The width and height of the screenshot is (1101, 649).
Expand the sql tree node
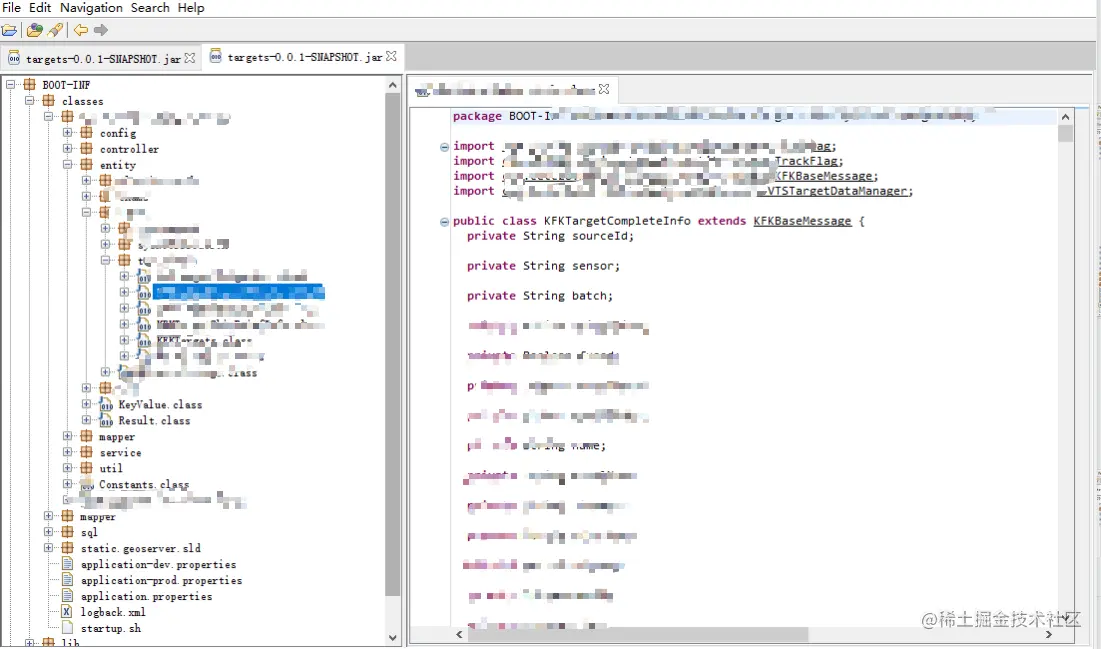(48, 532)
